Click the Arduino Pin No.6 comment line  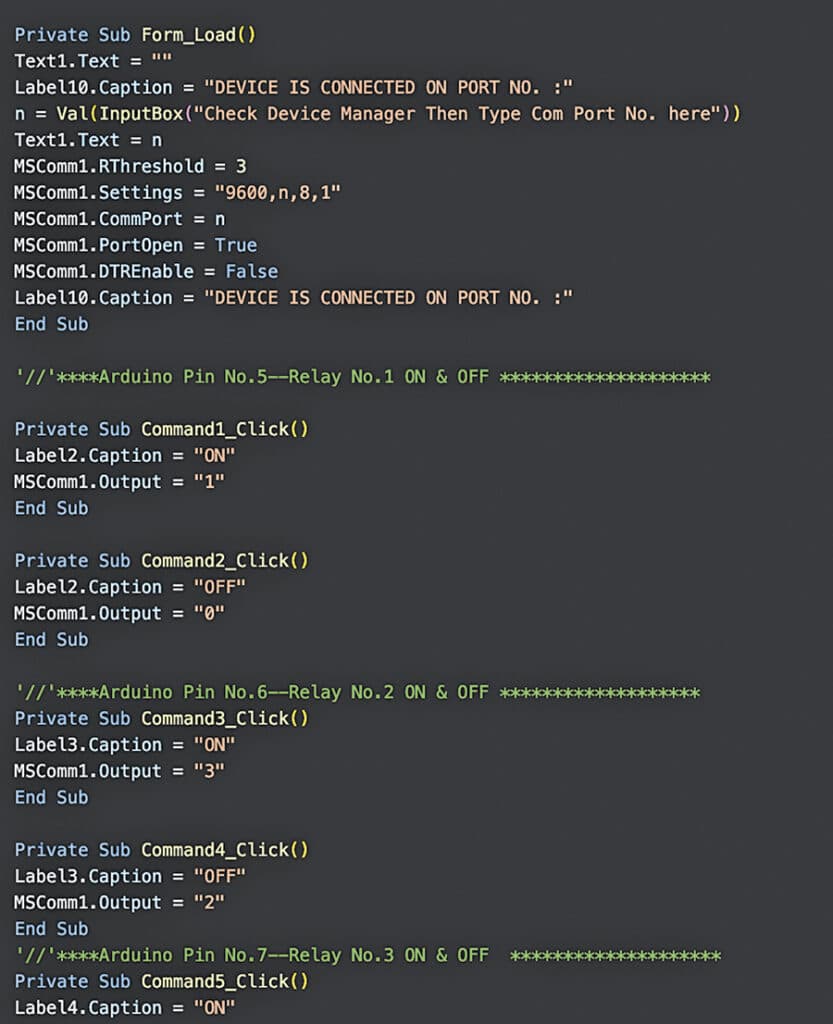pos(357,692)
